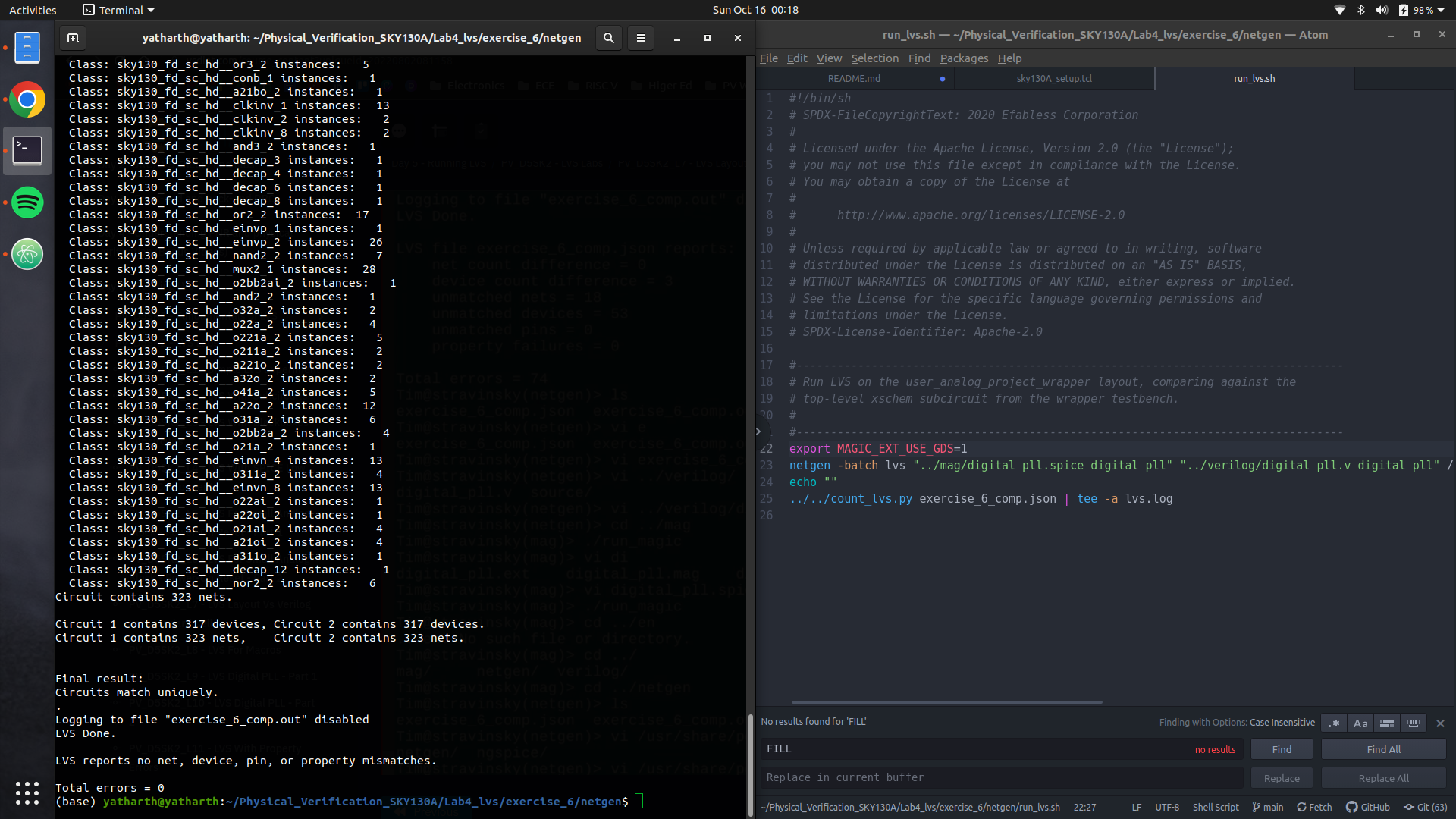Open Atom Find menu
The height and width of the screenshot is (819, 1456).
coord(919,58)
